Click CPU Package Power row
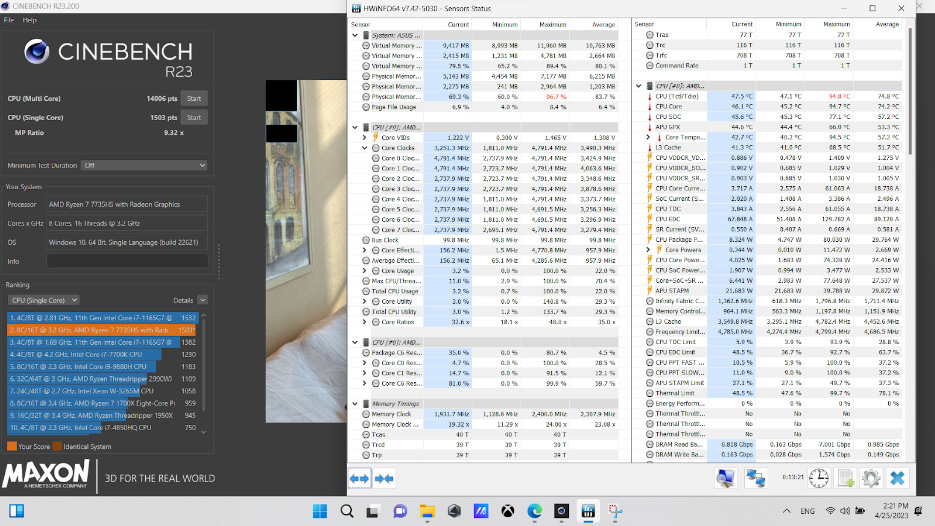This screenshot has width=935, height=526. click(773, 240)
